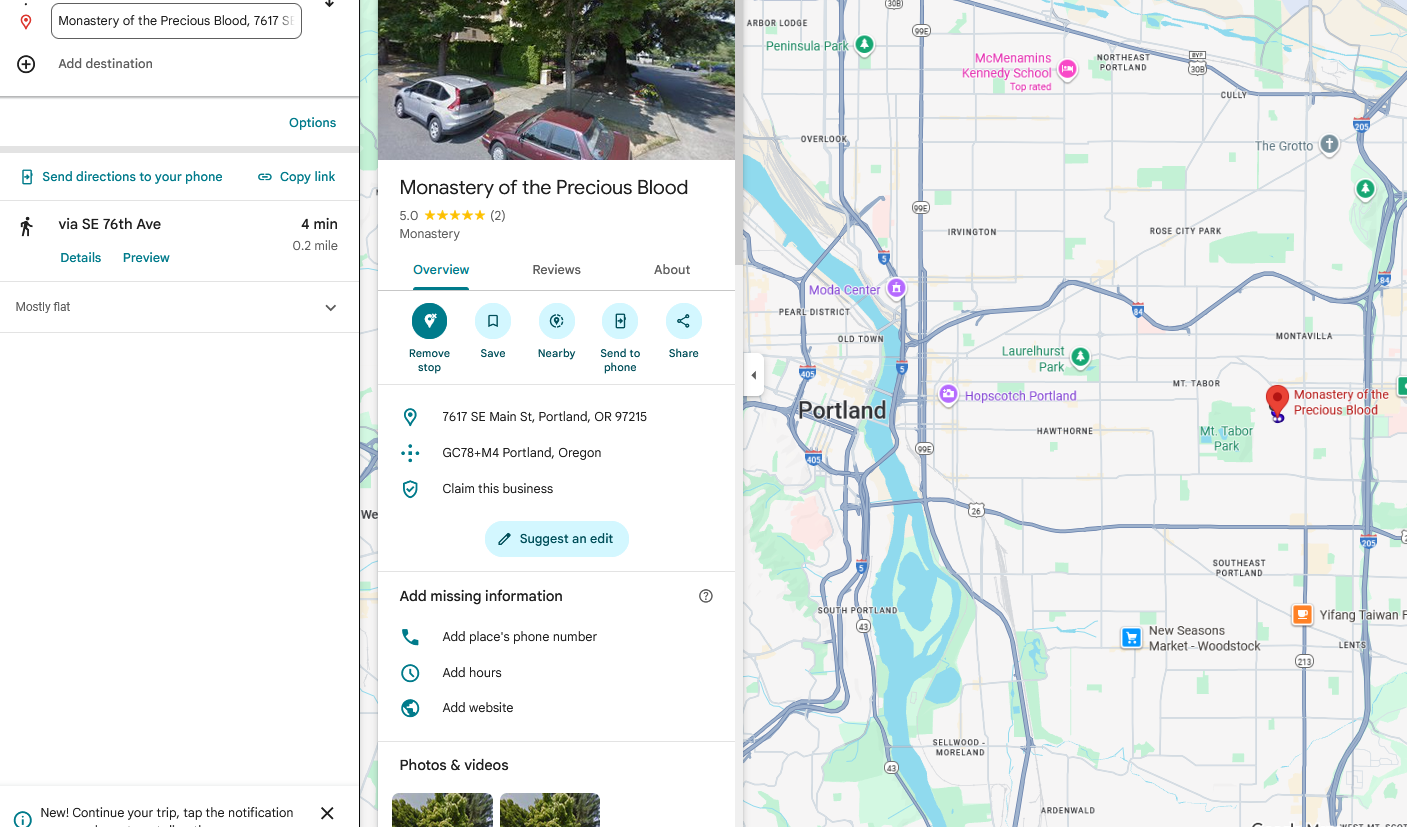Open the first Photos & videos thumbnail
This screenshot has height=827, width=1407.
pos(442,810)
